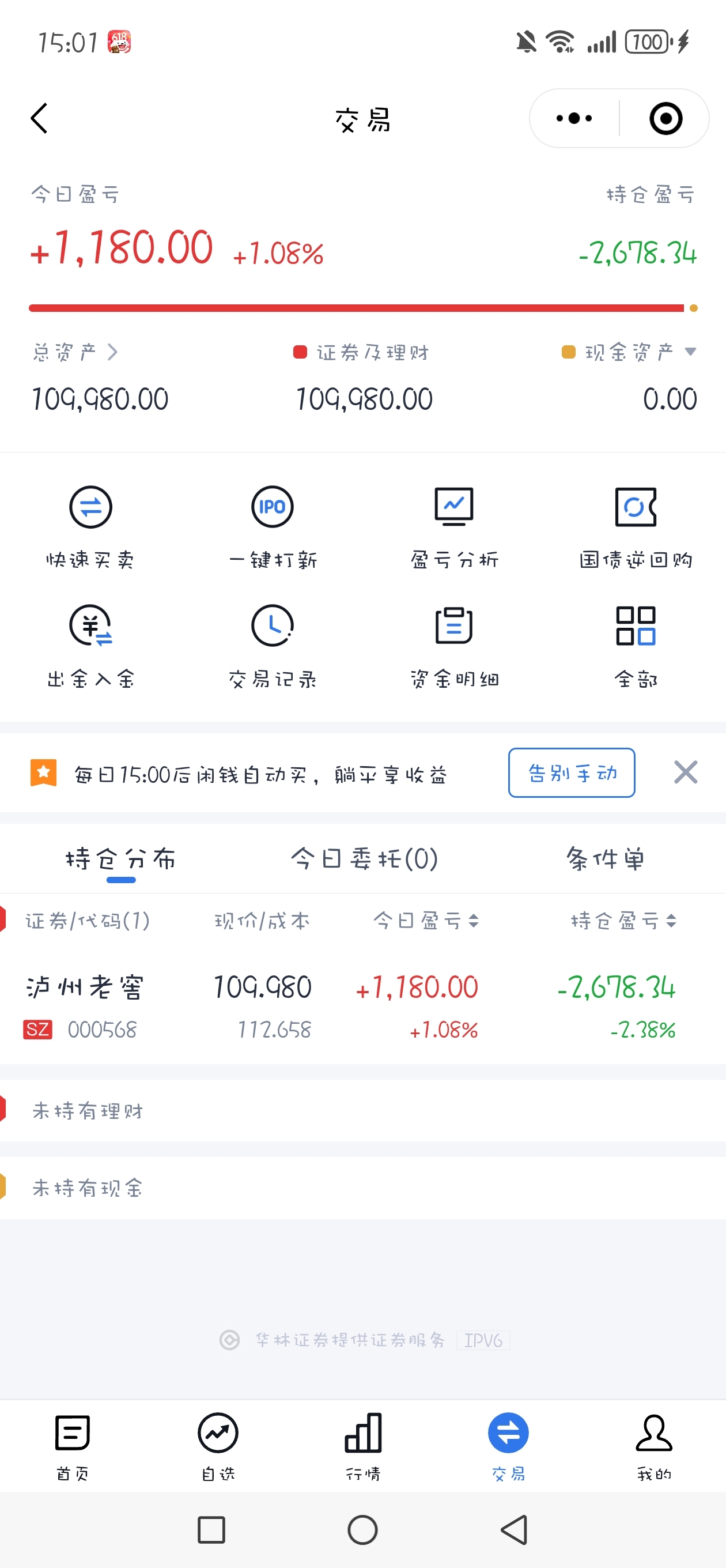The height and width of the screenshot is (1568, 726).
Task: Go to 我的 bottom nav
Action: coord(653,1446)
